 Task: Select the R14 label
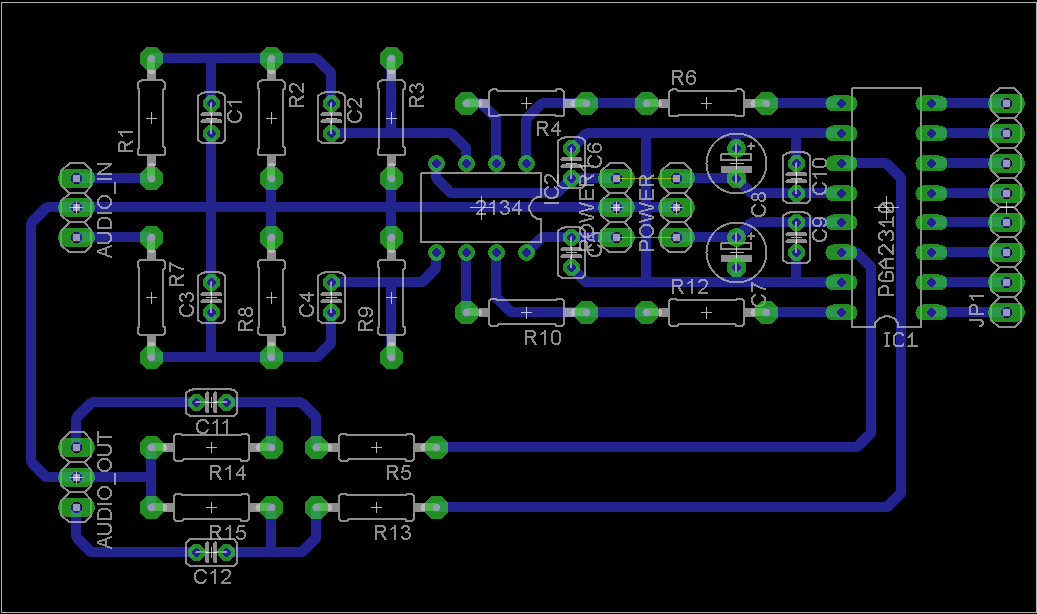[228, 473]
